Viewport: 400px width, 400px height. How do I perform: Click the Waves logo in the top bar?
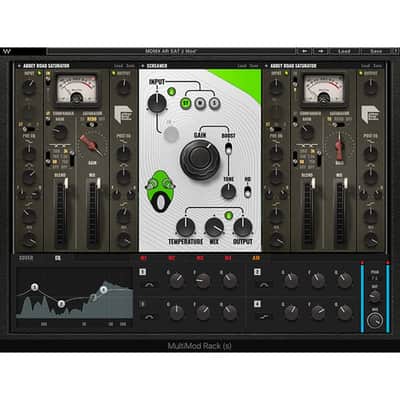point(7,52)
